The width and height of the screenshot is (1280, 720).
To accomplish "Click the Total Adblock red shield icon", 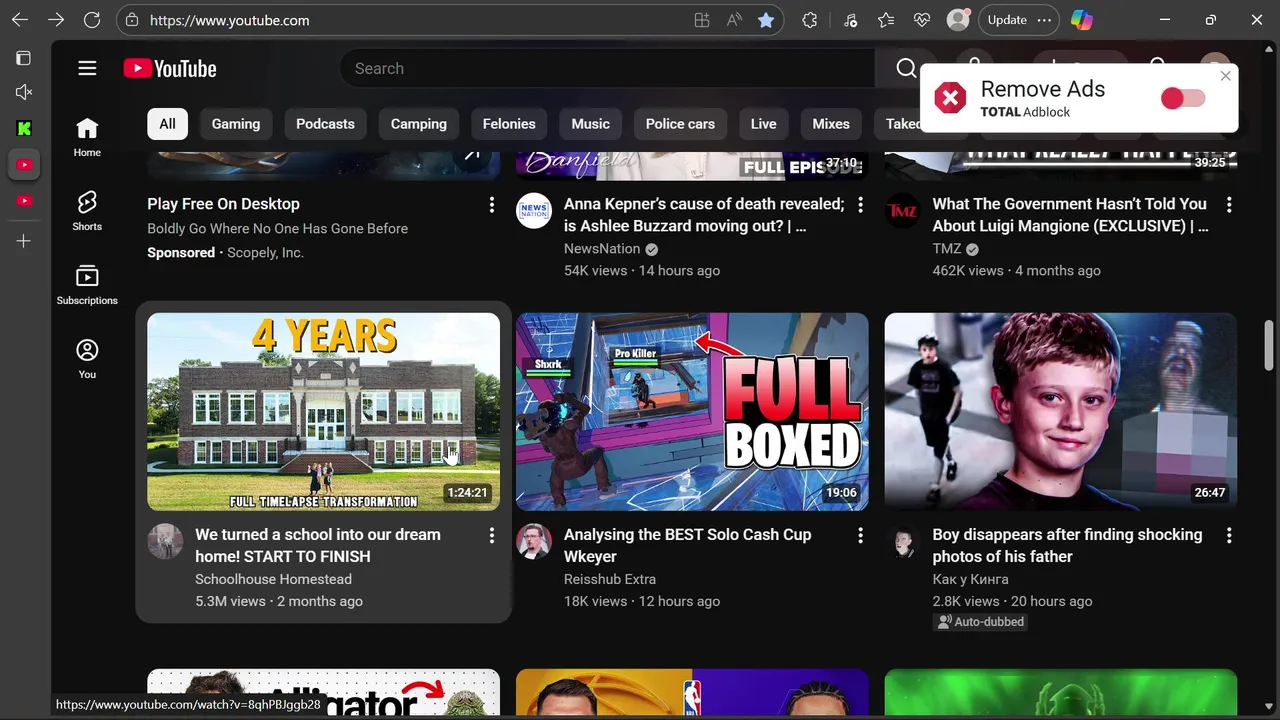I will point(950,98).
